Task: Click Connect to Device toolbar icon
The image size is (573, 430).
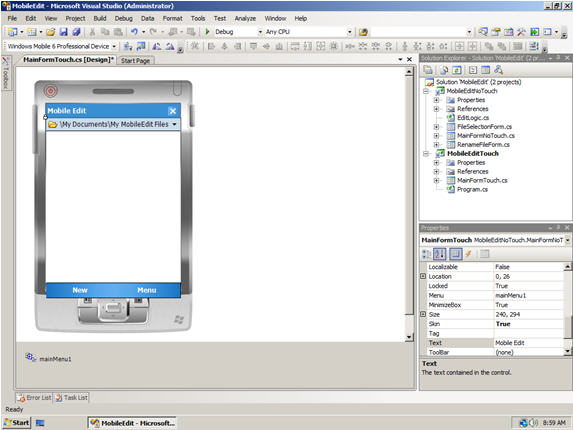Action: 128,46
